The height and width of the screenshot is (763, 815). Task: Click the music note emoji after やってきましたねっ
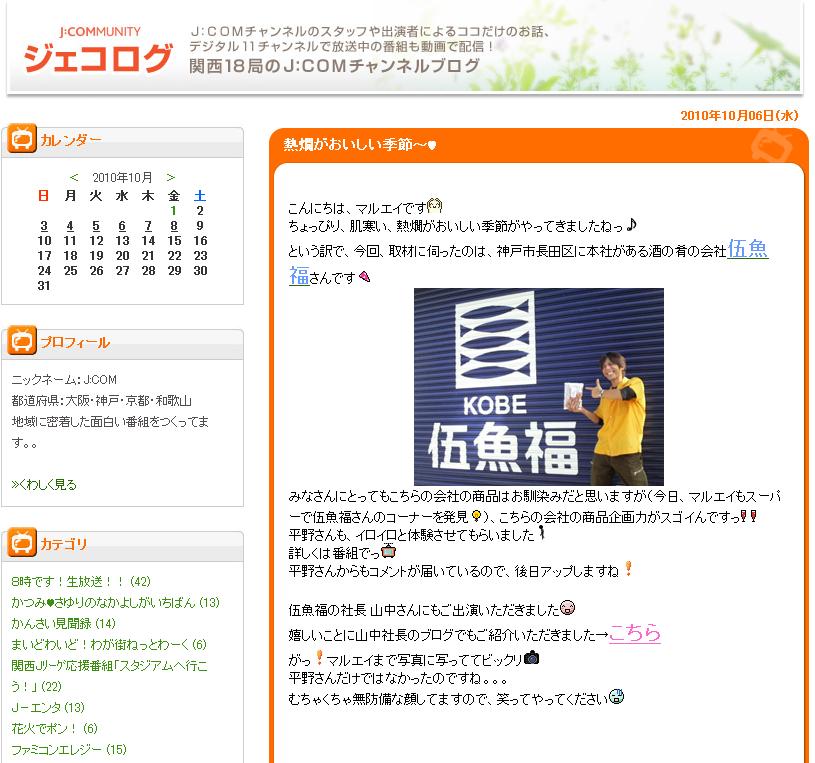point(631,225)
